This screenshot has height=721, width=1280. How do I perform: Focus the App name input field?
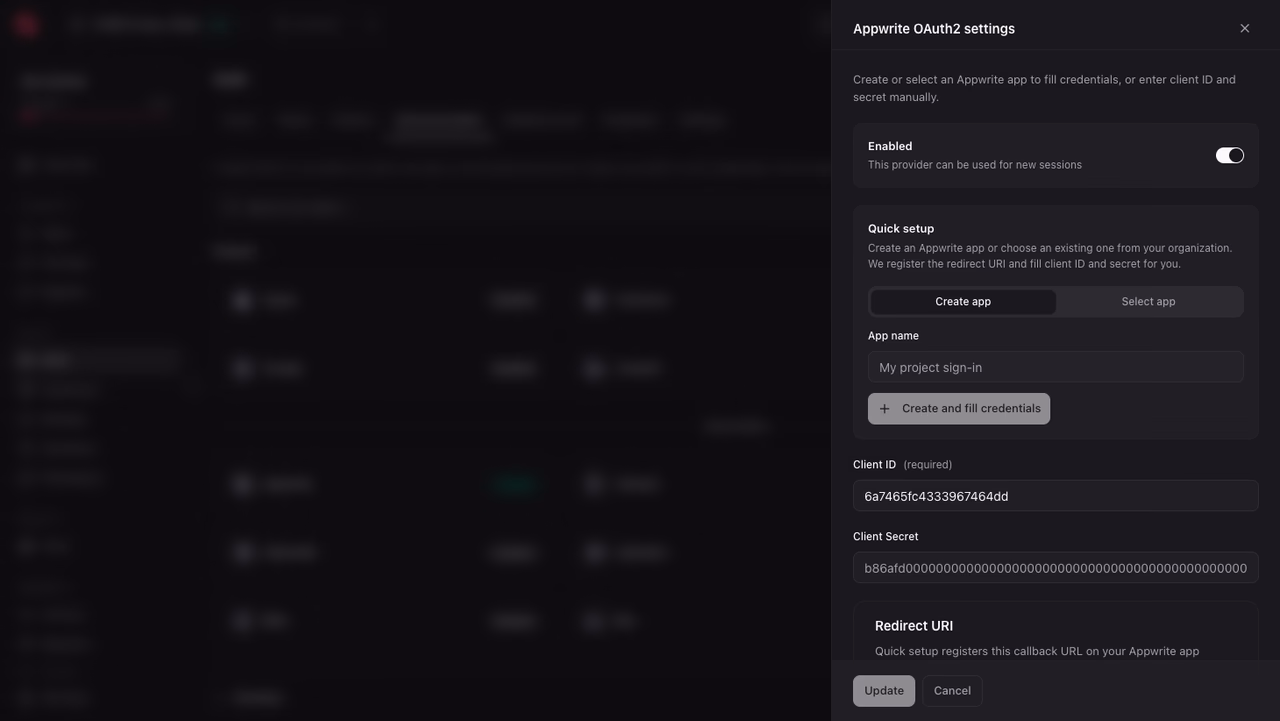[x=1056, y=367]
